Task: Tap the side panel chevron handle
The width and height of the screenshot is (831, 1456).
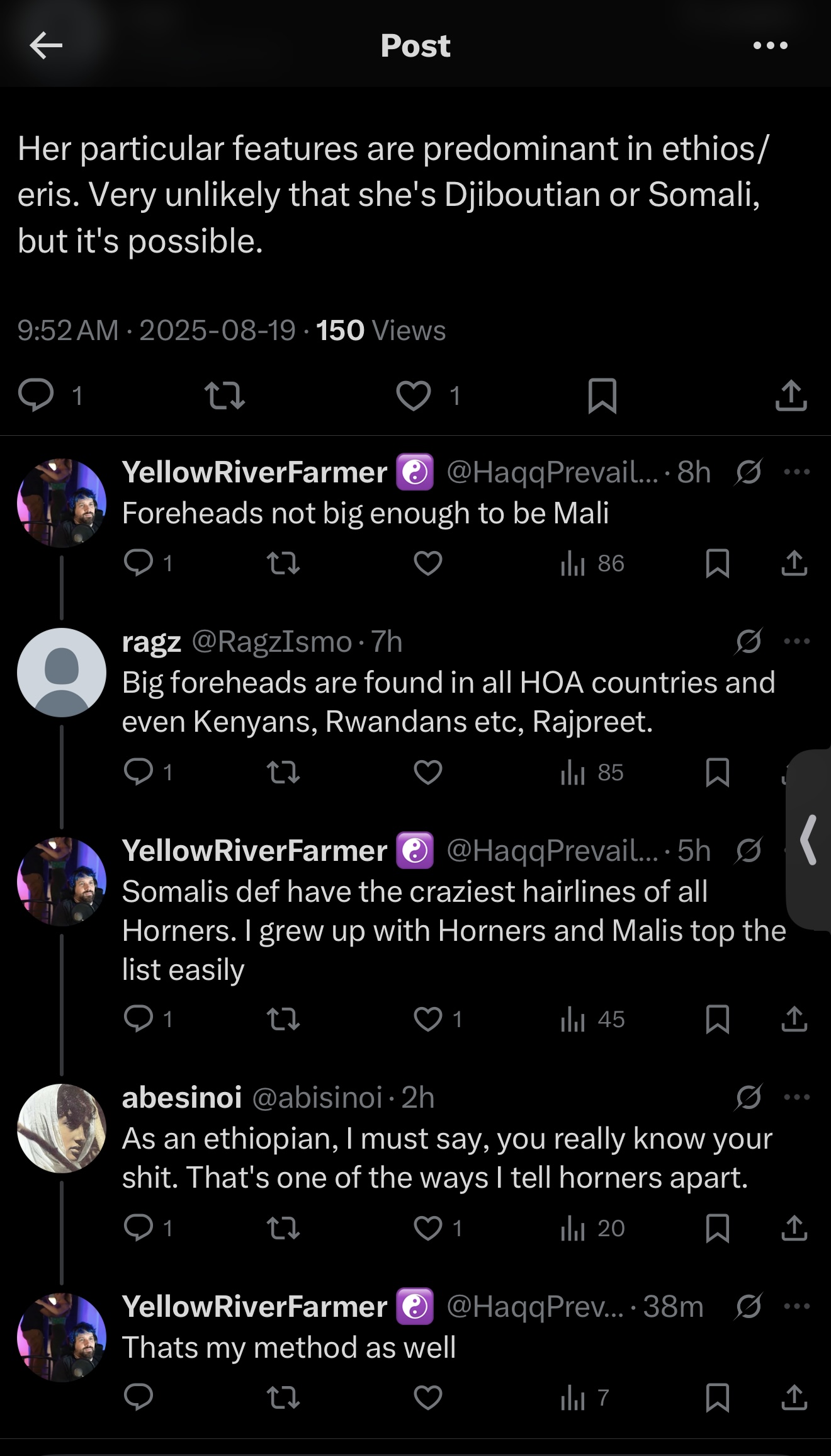Action: (x=809, y=839)
